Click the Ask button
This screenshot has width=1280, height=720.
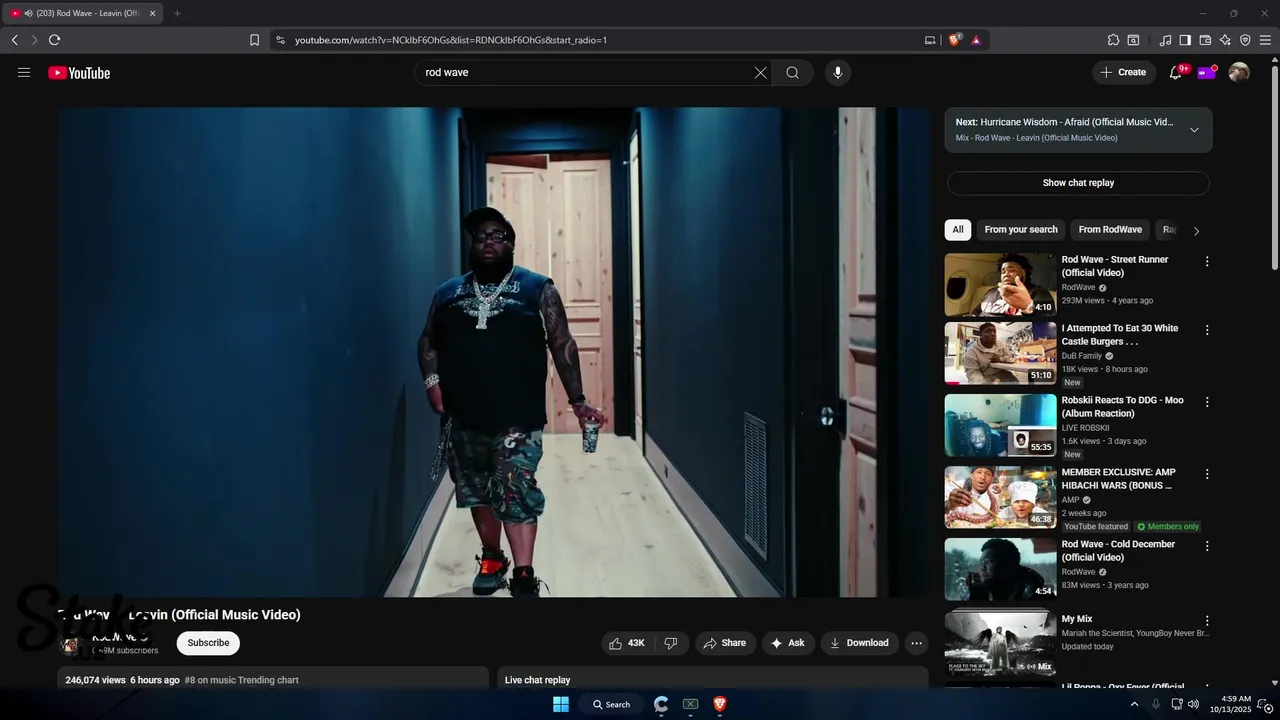tap(787, 643)
